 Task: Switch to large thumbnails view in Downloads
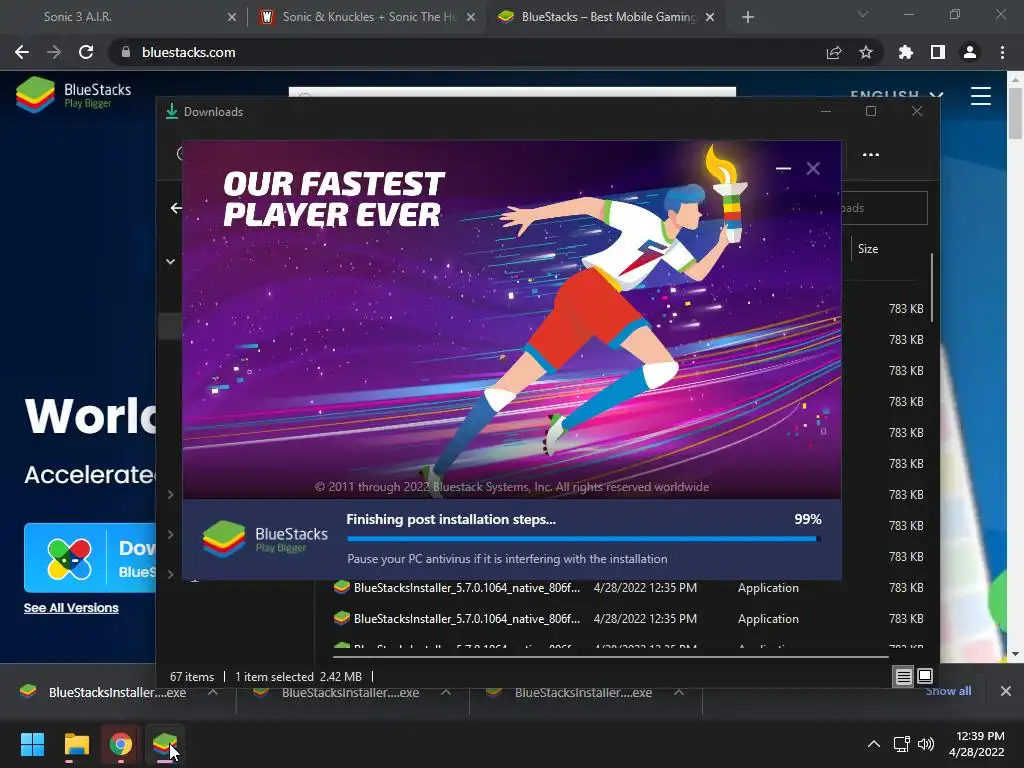925,676
